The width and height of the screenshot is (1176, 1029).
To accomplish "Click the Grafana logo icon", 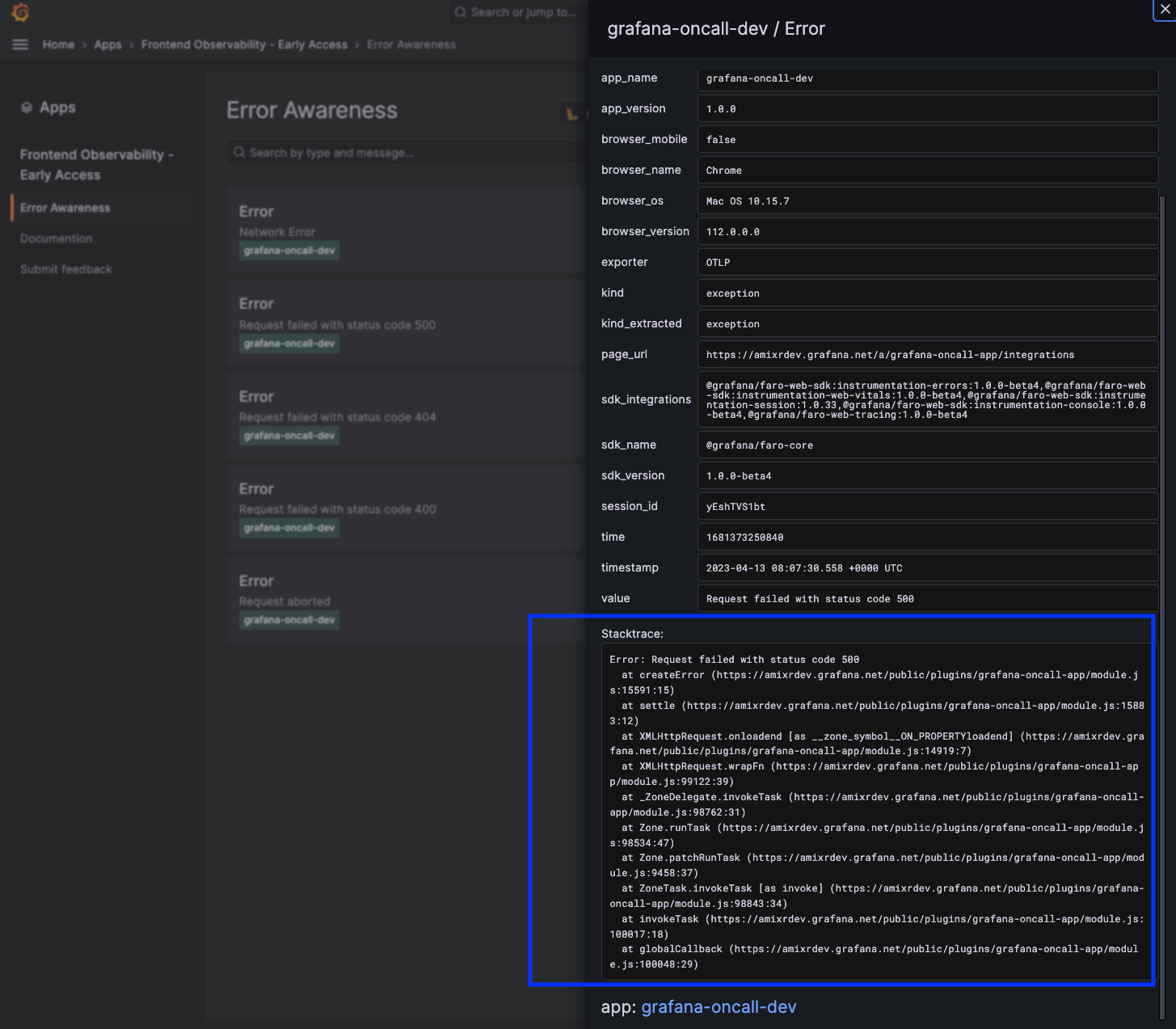I will pos(20,13).
